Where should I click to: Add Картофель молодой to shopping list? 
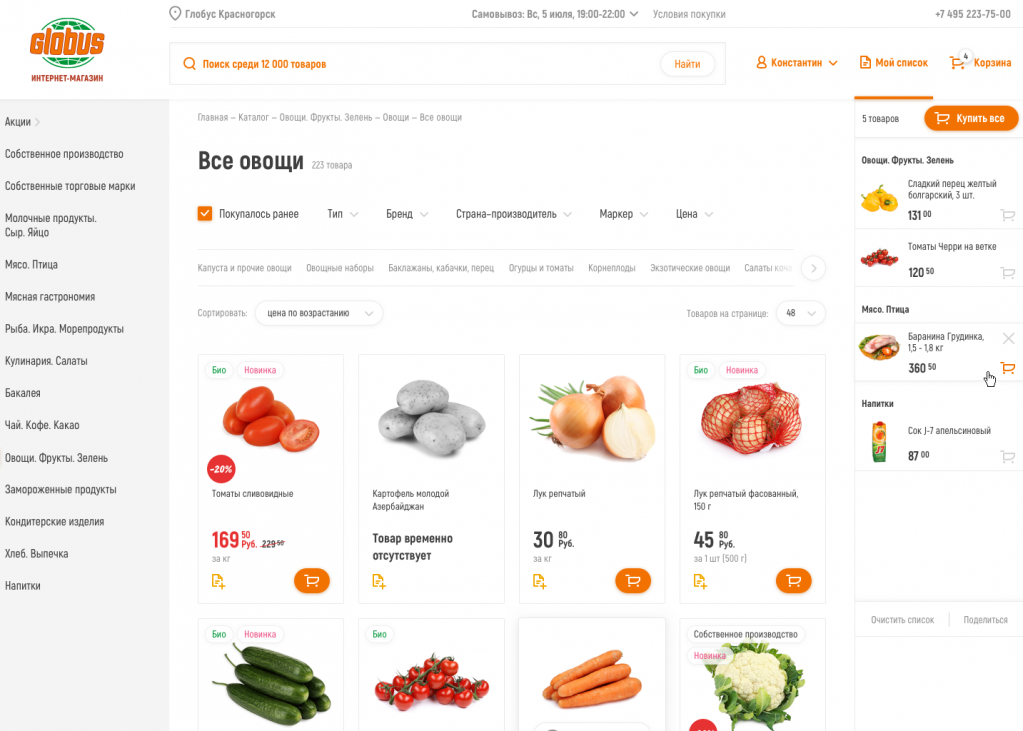378,581
